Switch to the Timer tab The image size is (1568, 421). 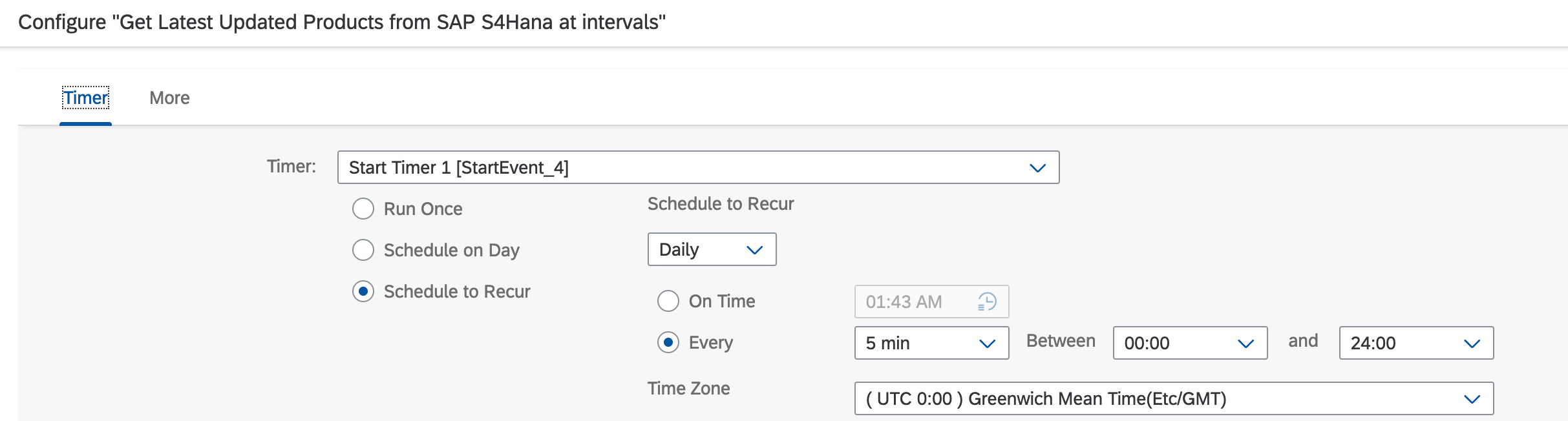pos(86,98)
